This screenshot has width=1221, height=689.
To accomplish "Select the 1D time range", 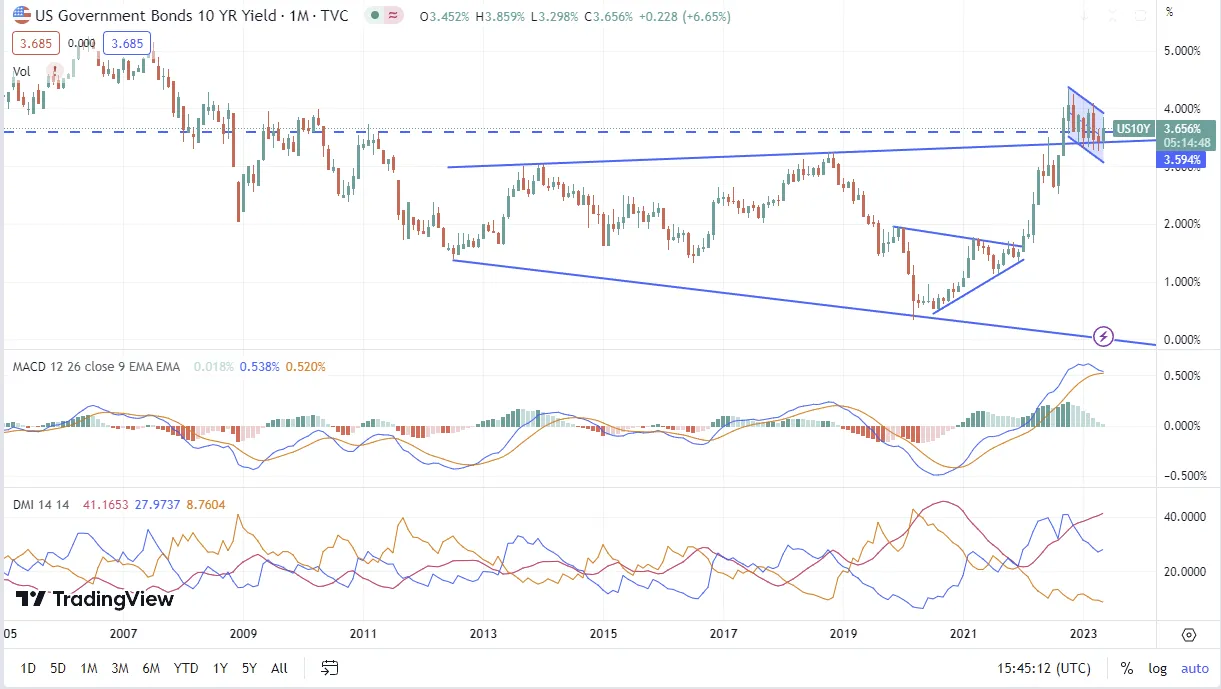I will [x=28, y=668].
